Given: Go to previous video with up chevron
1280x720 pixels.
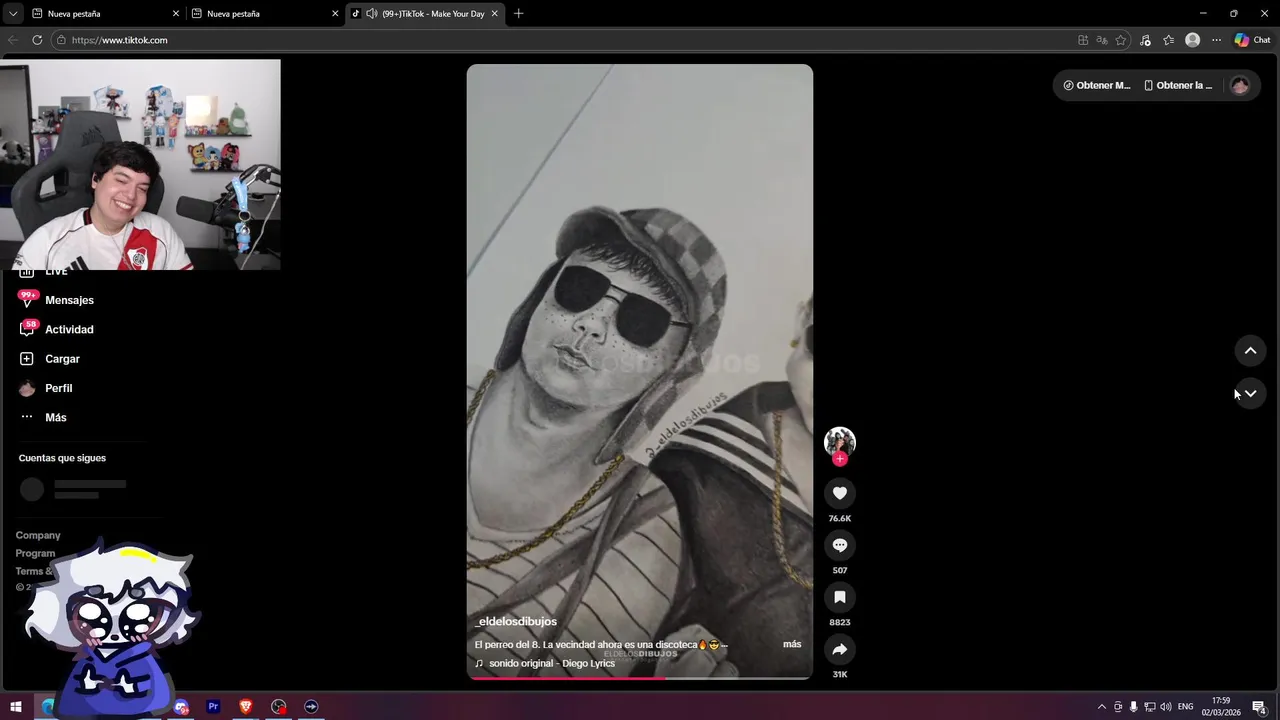Looking at the screenshot, I should coord(1250,351).
